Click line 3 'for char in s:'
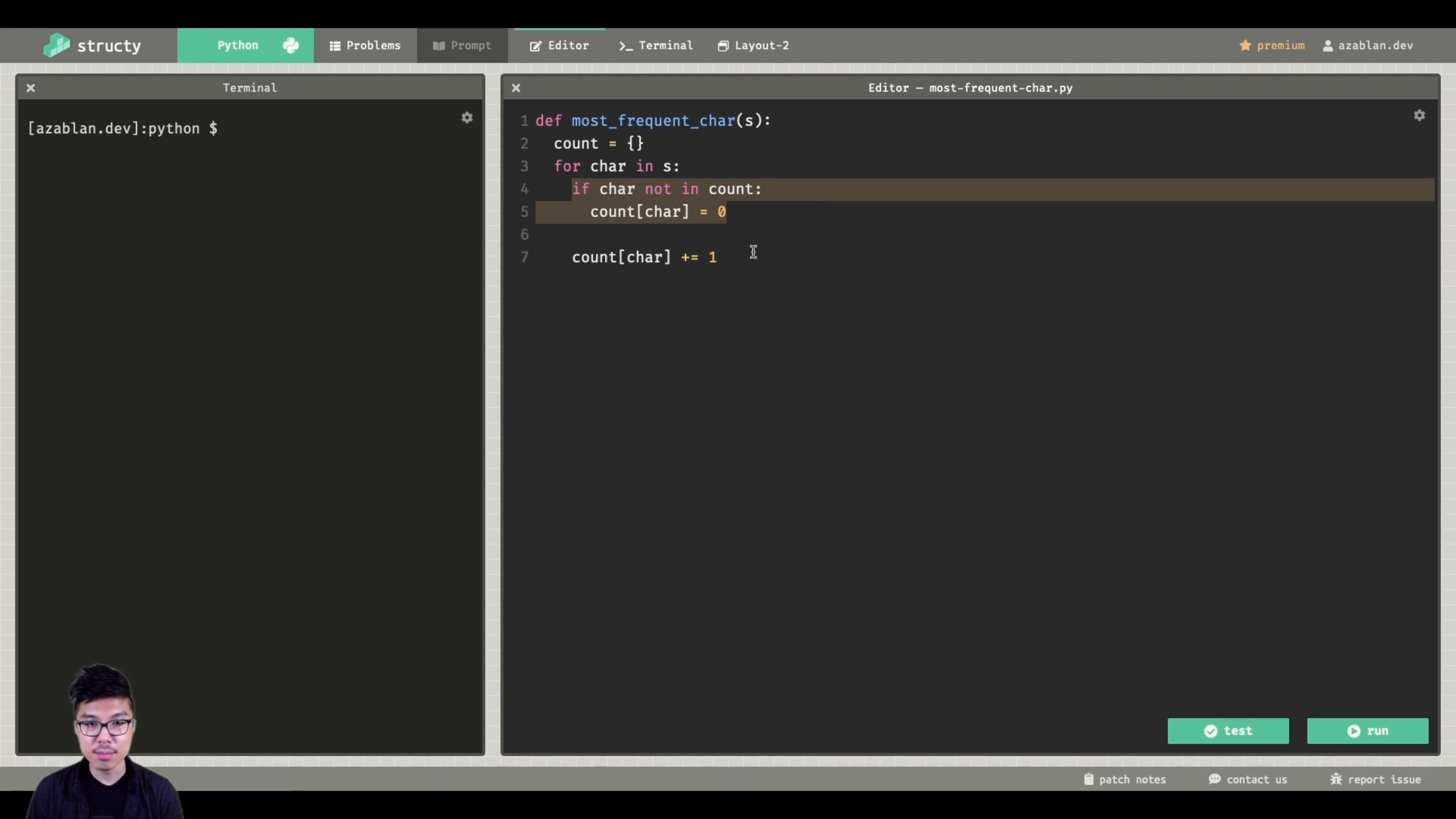The height and width of the screenshot is (819, 1456). pos(617,166)
